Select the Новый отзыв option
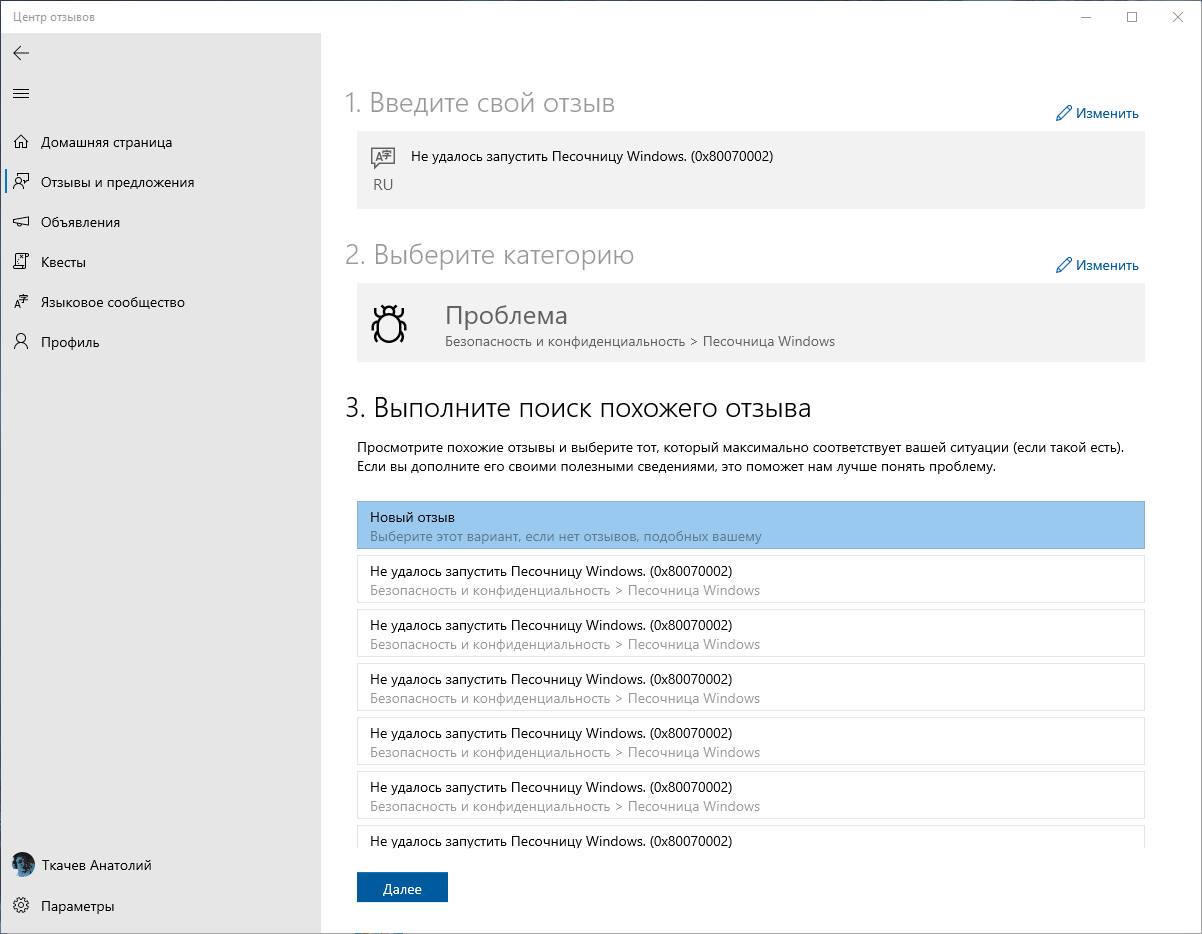Screen dimensions: 1202x934 tap(750, 526)
